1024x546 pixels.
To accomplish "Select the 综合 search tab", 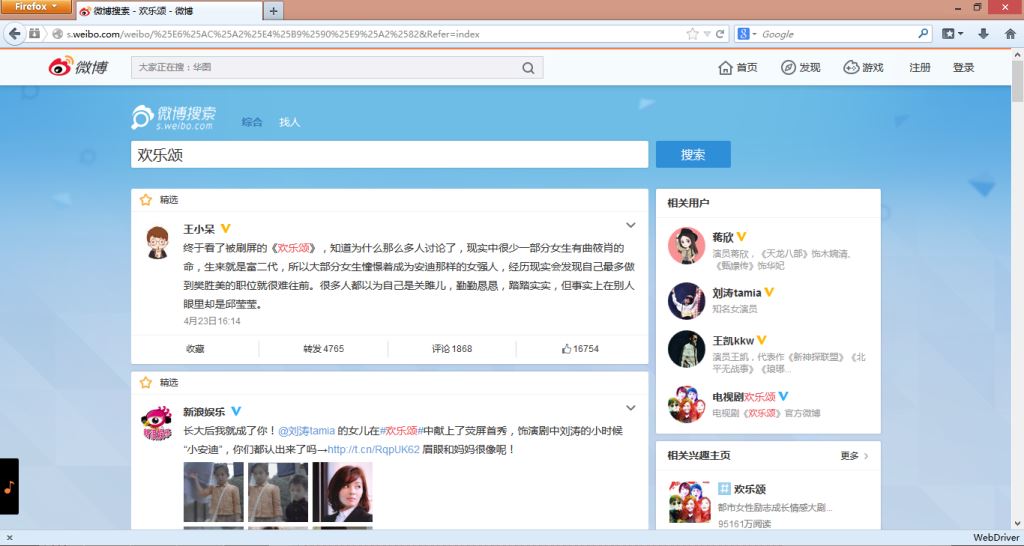I will (x=251, y=121).
